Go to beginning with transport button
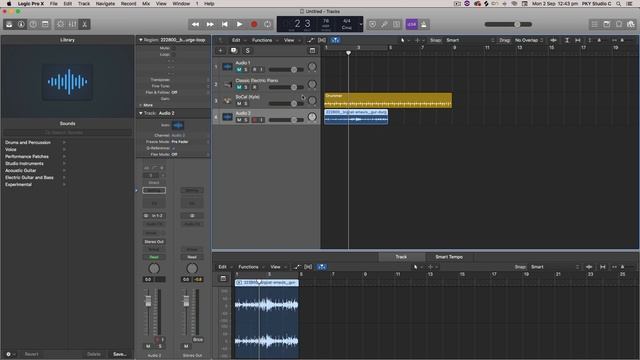Screen dimensions: 640x360 (x=224, y=24)
